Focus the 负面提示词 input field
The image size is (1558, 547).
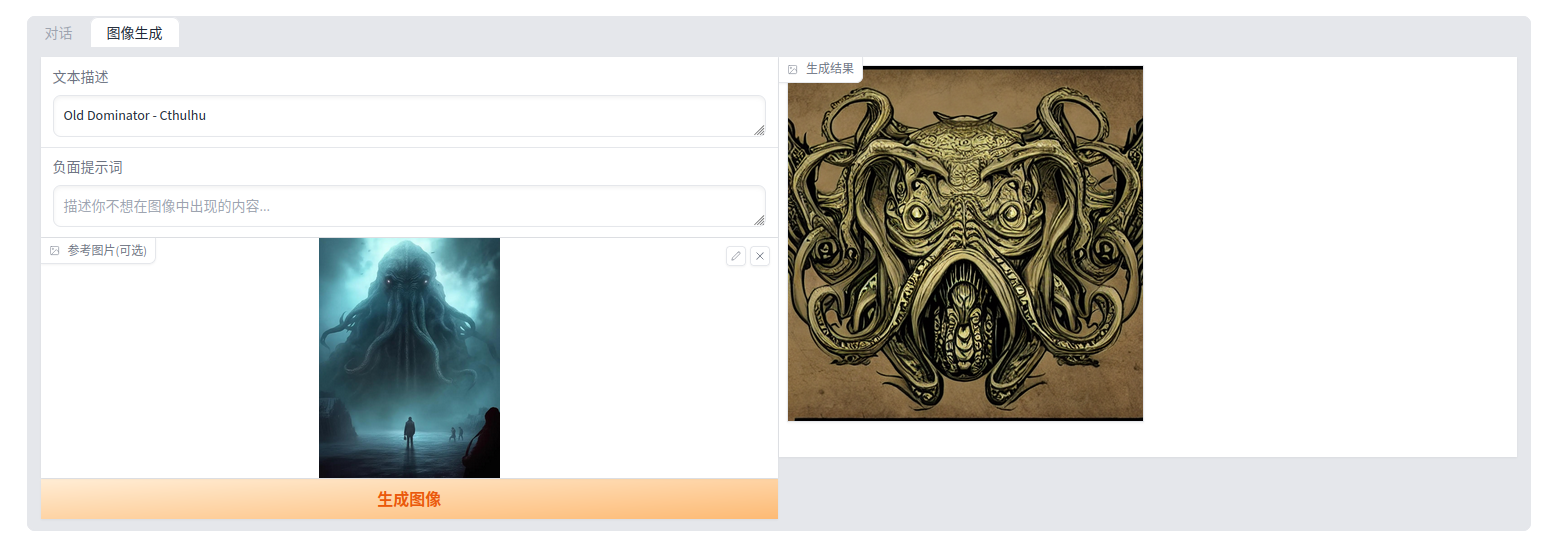(x=409, y=206)
